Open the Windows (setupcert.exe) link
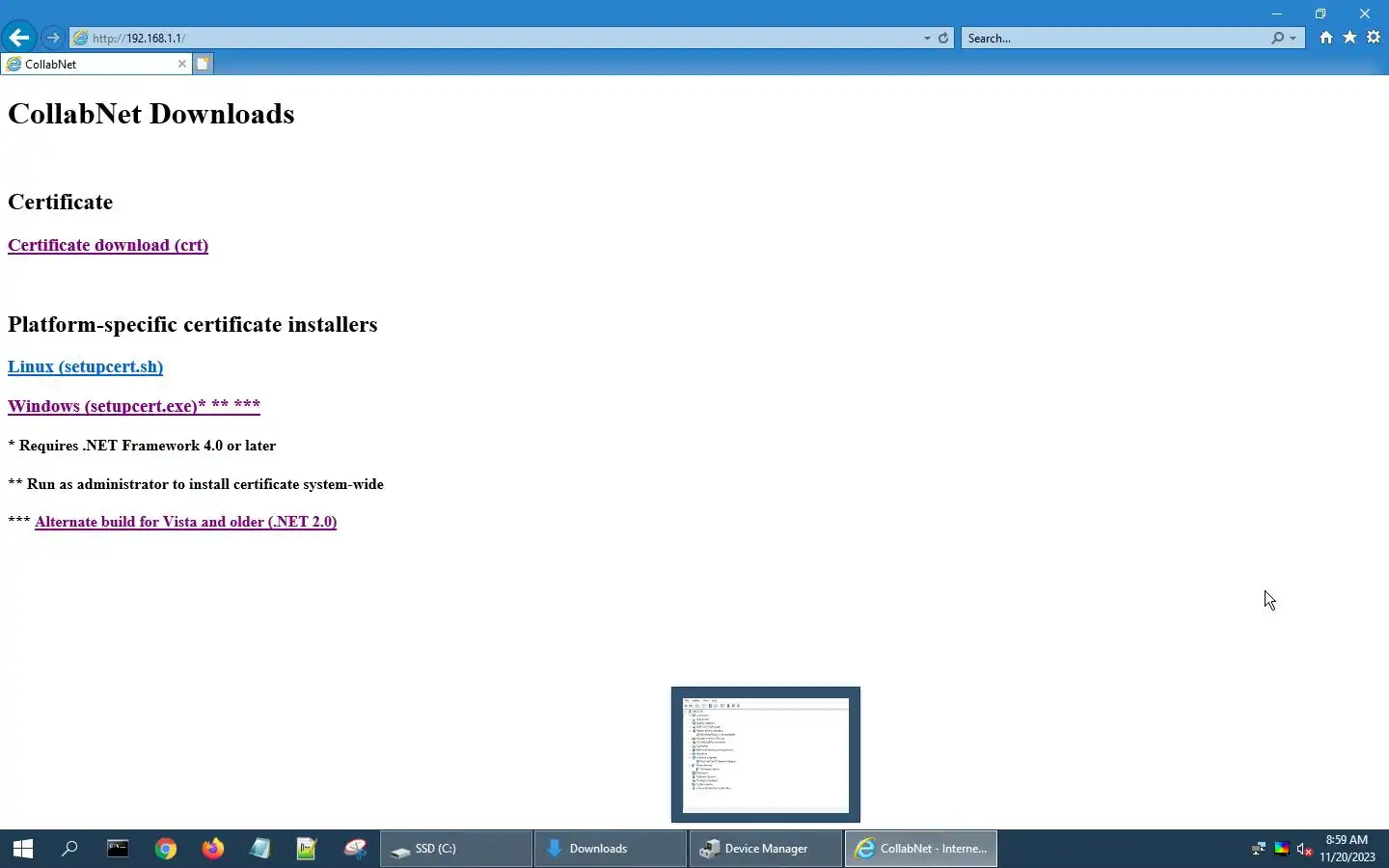This screenshot has height=868, width=1389. pyautogui.click(x=134, y=406)
